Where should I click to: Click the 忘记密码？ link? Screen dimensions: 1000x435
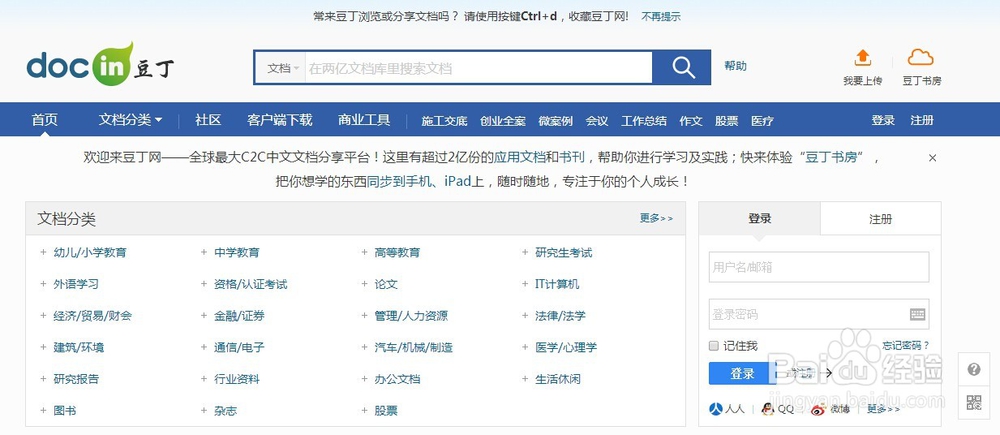tap(906, 346)
